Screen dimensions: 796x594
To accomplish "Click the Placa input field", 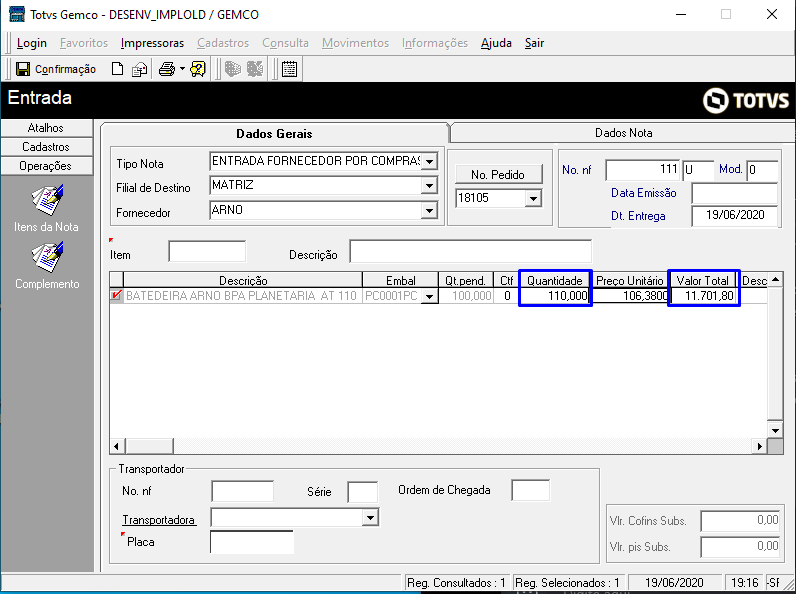I will 252,542.
